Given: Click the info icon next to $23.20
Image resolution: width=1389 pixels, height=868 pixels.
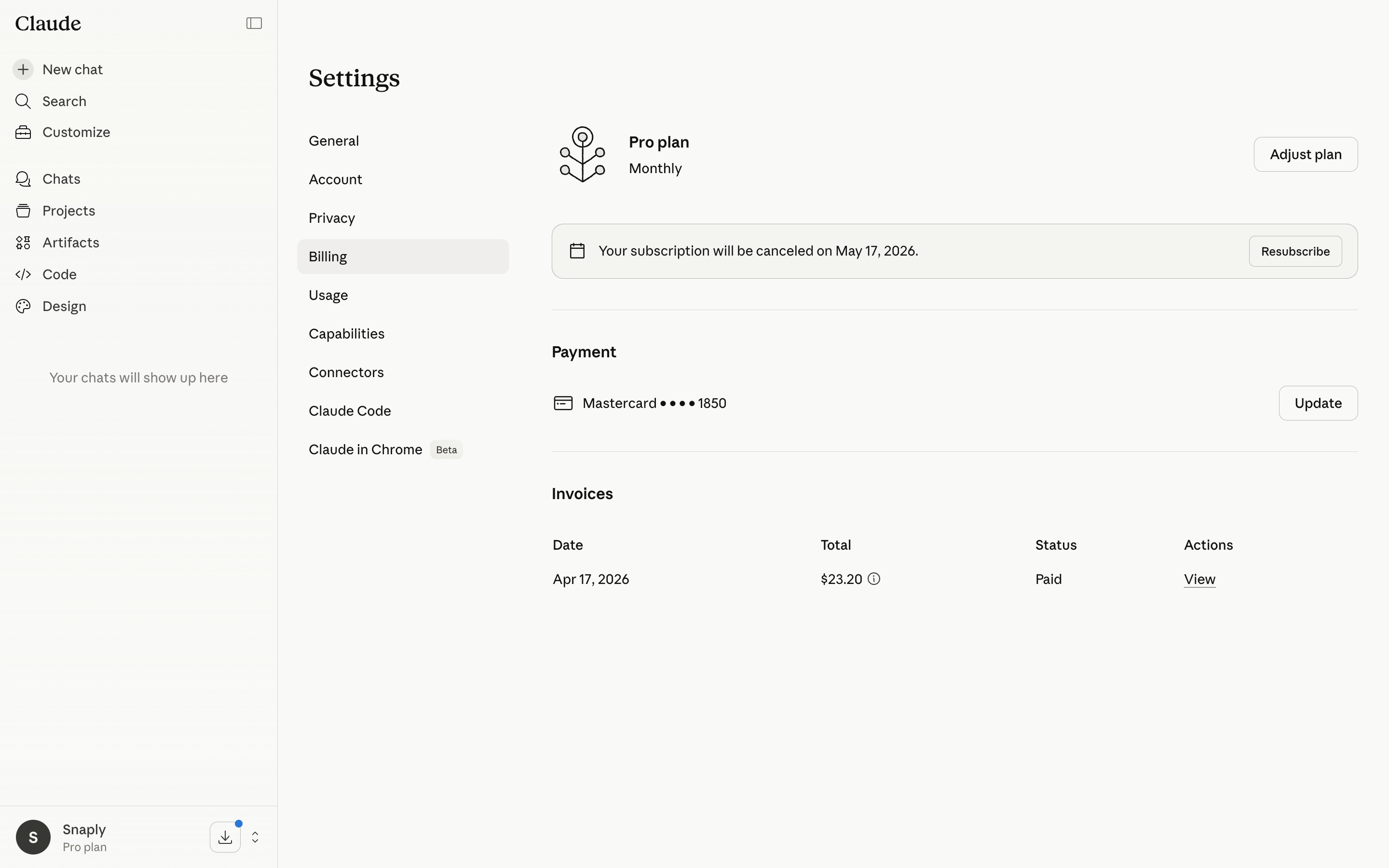Looking at the screenshot, I should [x=873, y=579].
